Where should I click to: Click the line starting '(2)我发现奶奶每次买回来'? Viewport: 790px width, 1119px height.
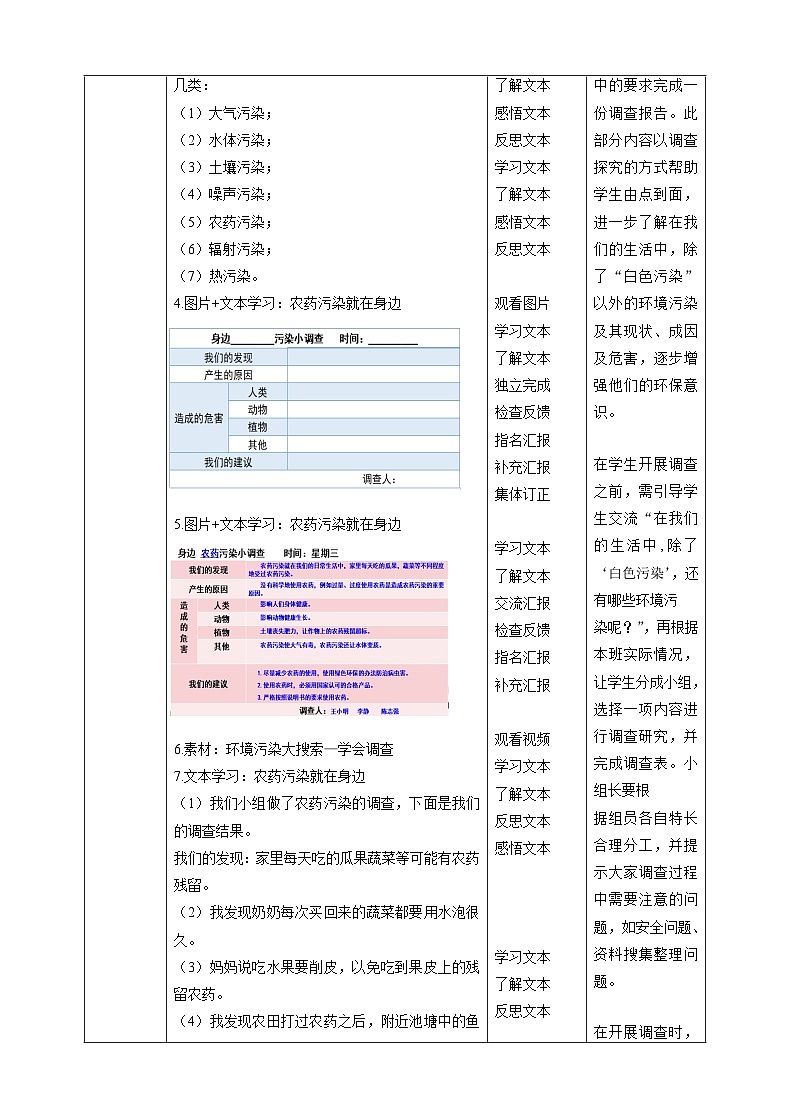[327, 913]
